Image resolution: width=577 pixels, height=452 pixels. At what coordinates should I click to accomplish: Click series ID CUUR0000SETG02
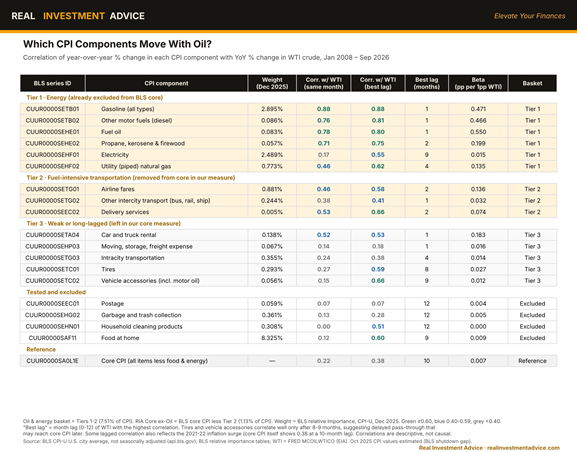(52, 200)
